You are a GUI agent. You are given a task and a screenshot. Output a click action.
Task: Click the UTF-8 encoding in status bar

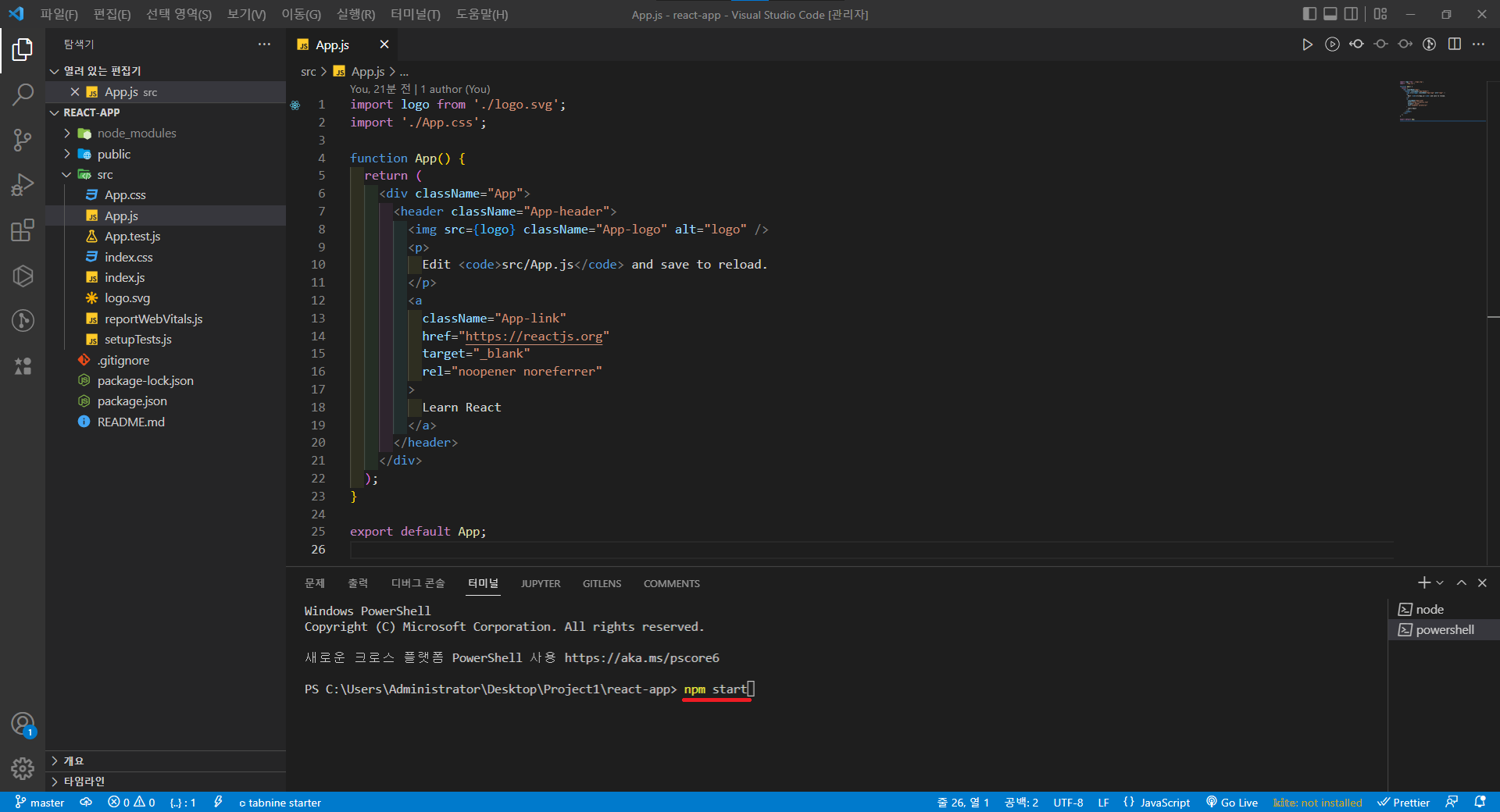pos(1068,803)
